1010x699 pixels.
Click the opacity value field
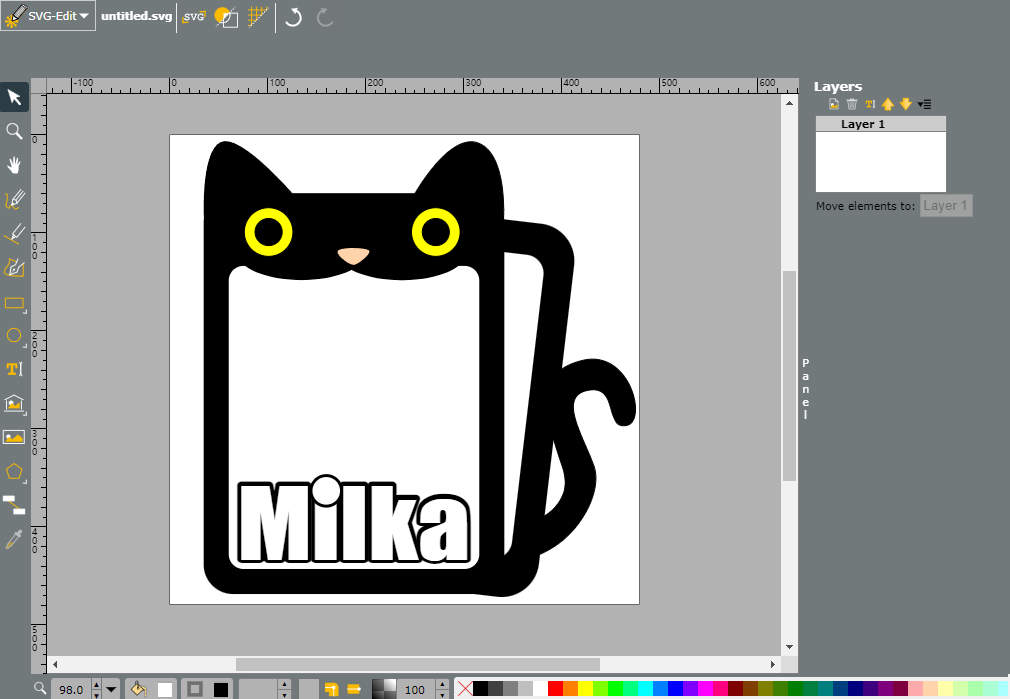click(415, 690)
